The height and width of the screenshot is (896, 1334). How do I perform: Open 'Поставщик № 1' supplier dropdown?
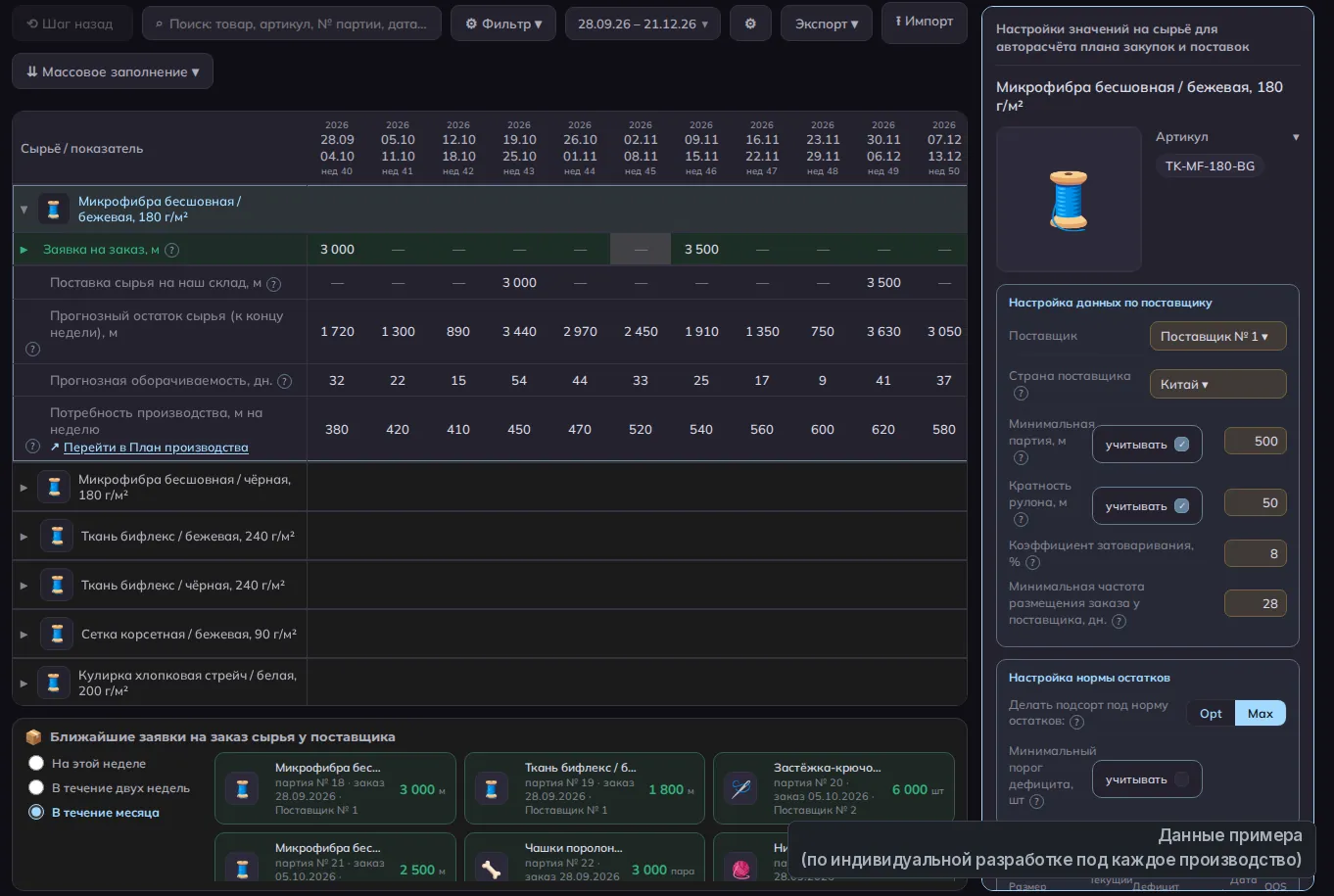click(1217, 336)
